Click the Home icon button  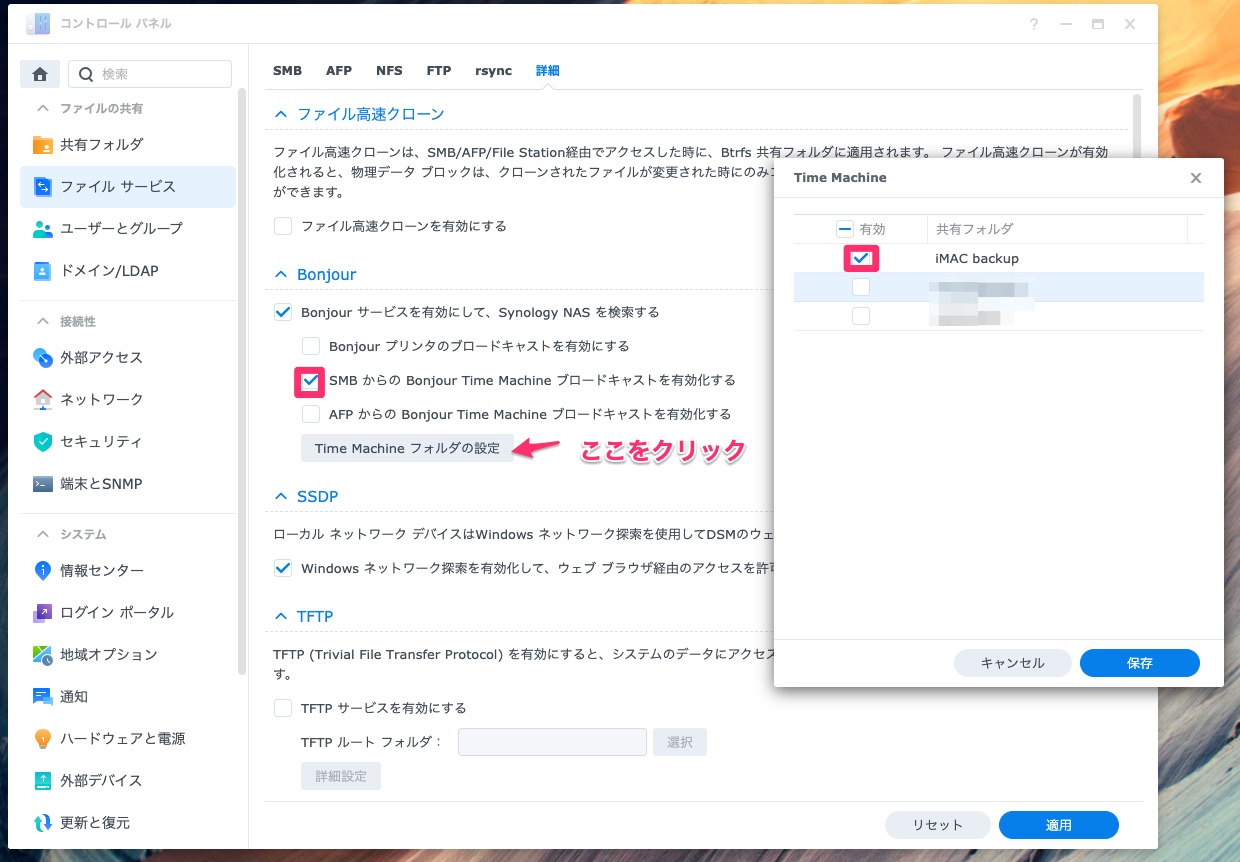pyautogui.click(x=40, y=74)
